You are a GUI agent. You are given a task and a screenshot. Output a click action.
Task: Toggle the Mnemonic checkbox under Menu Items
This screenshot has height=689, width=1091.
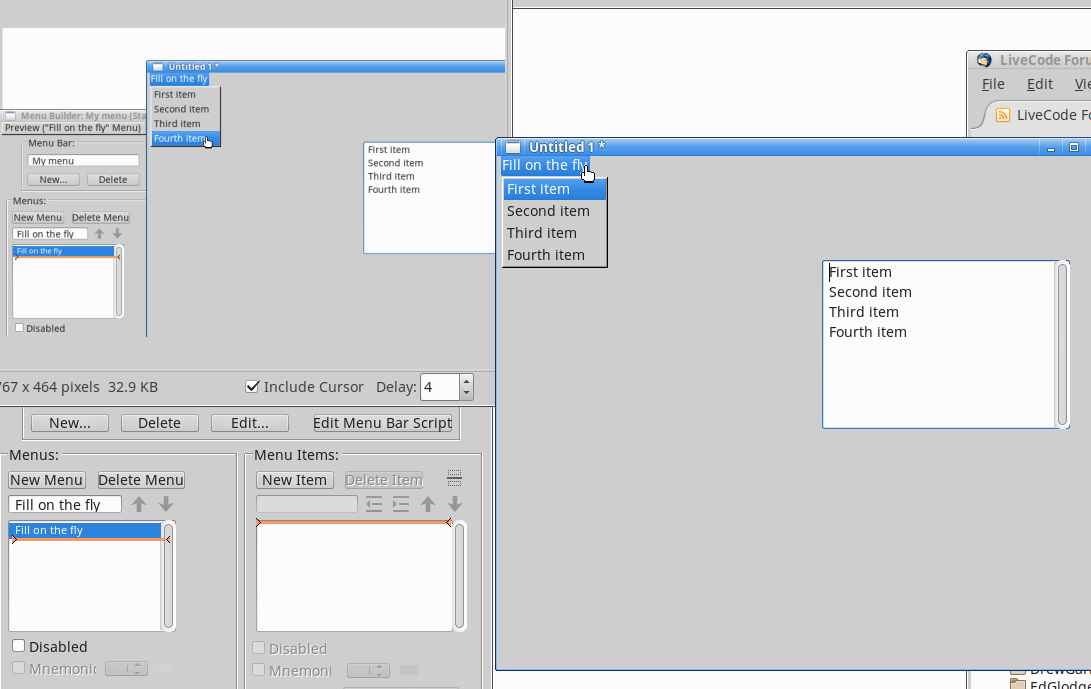click(259, 670)
